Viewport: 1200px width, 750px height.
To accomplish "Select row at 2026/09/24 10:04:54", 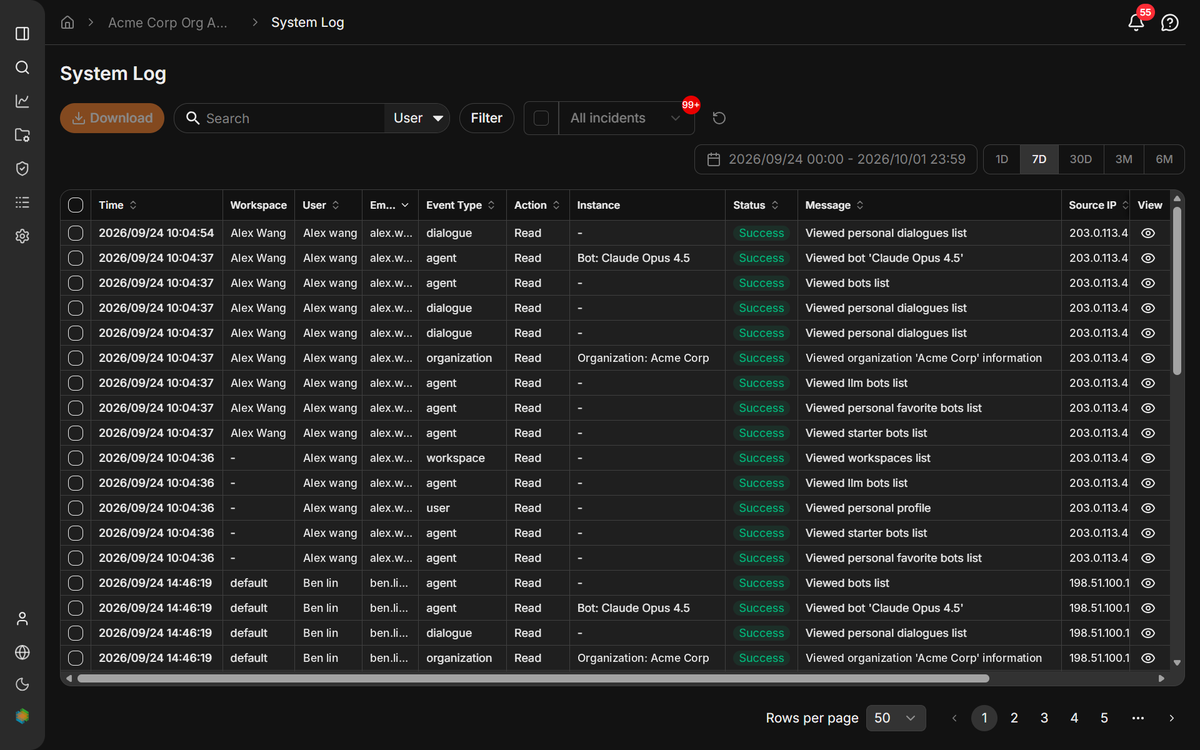I will point(76,233).
